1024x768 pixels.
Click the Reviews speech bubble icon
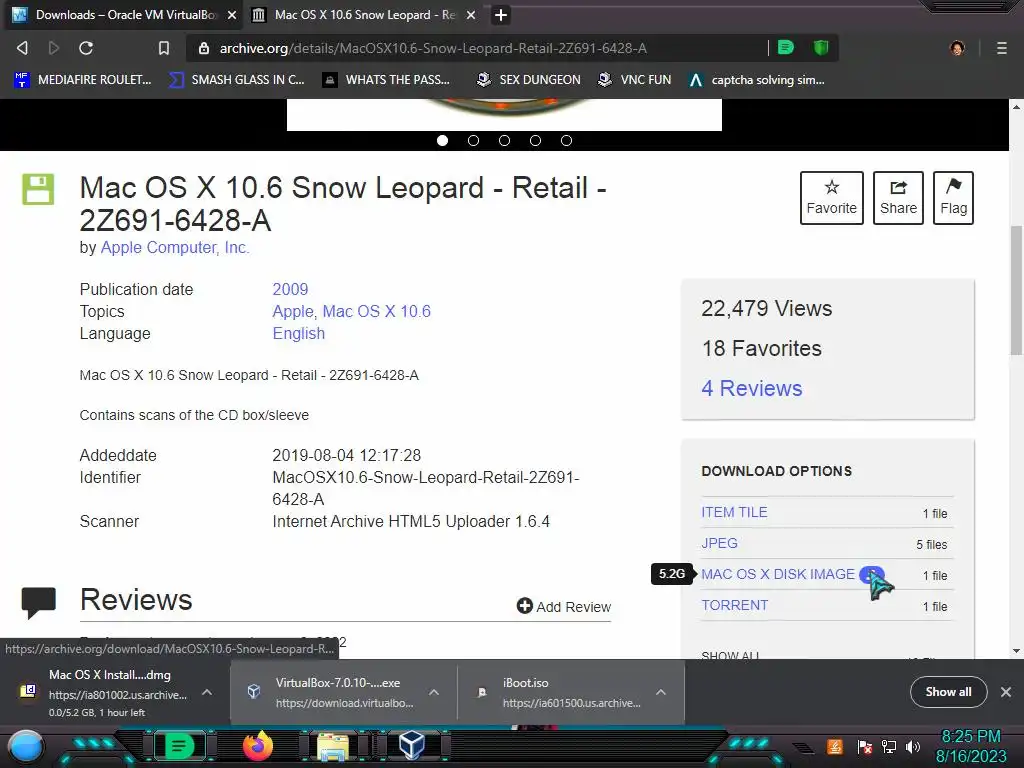[39, 602]
